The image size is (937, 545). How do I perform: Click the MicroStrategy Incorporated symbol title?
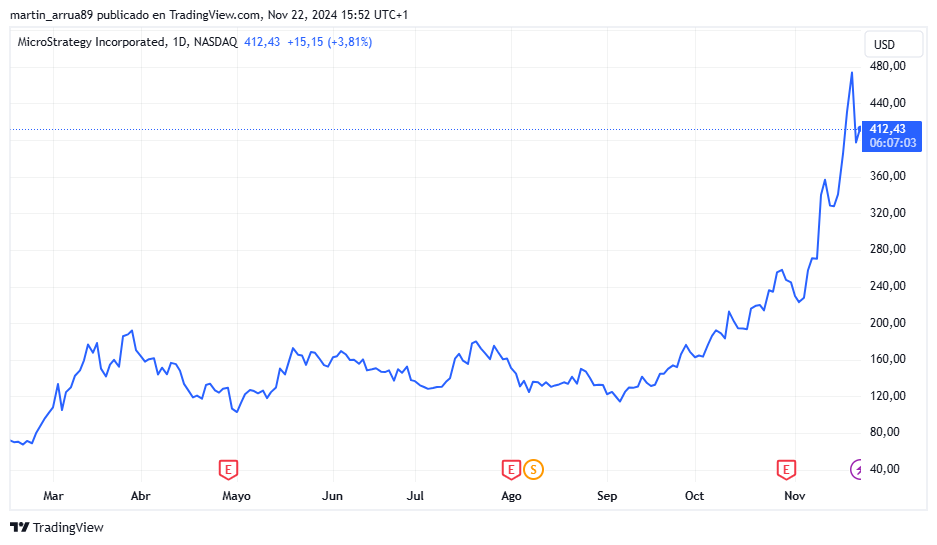tap(92, 42)
